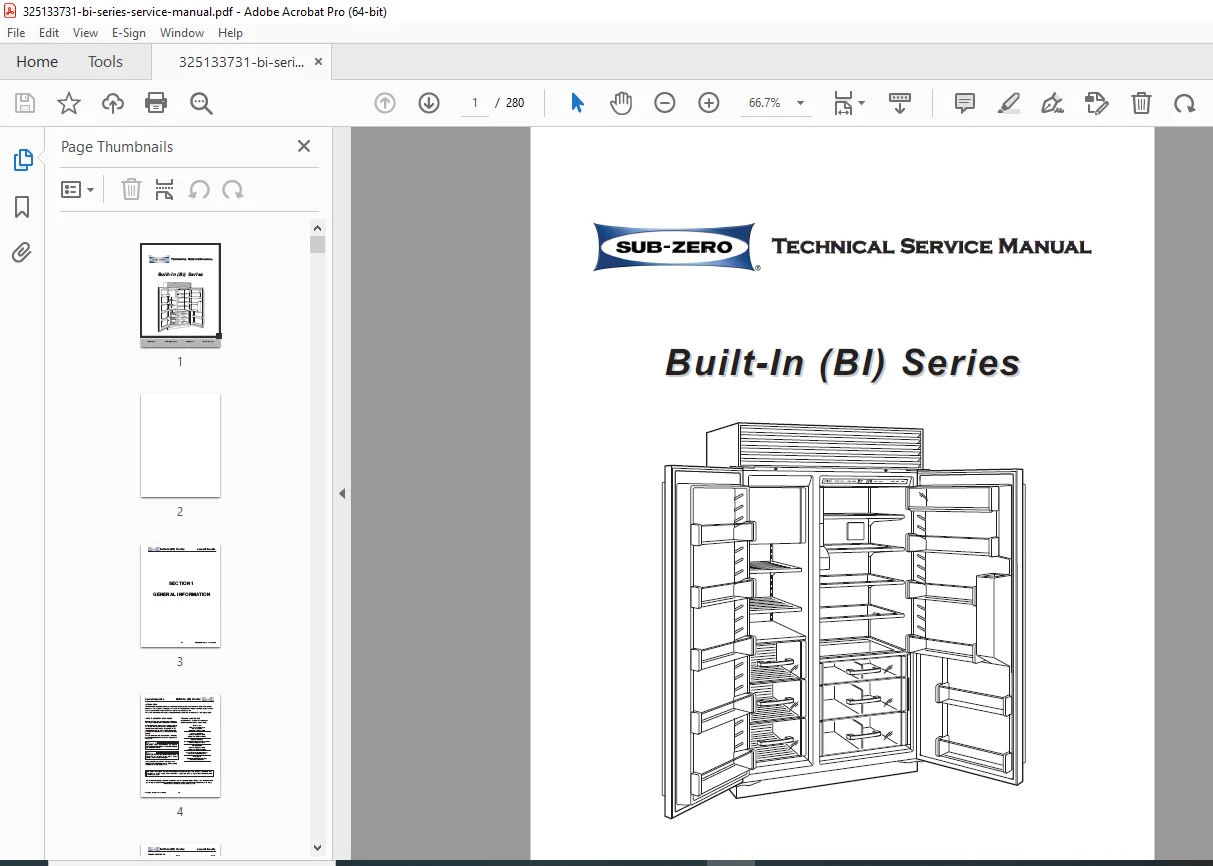Choose the Selection arrow tool
The height and width of the screenshot is (866, 1213).
pyautogui.click(x=577, y=103)
